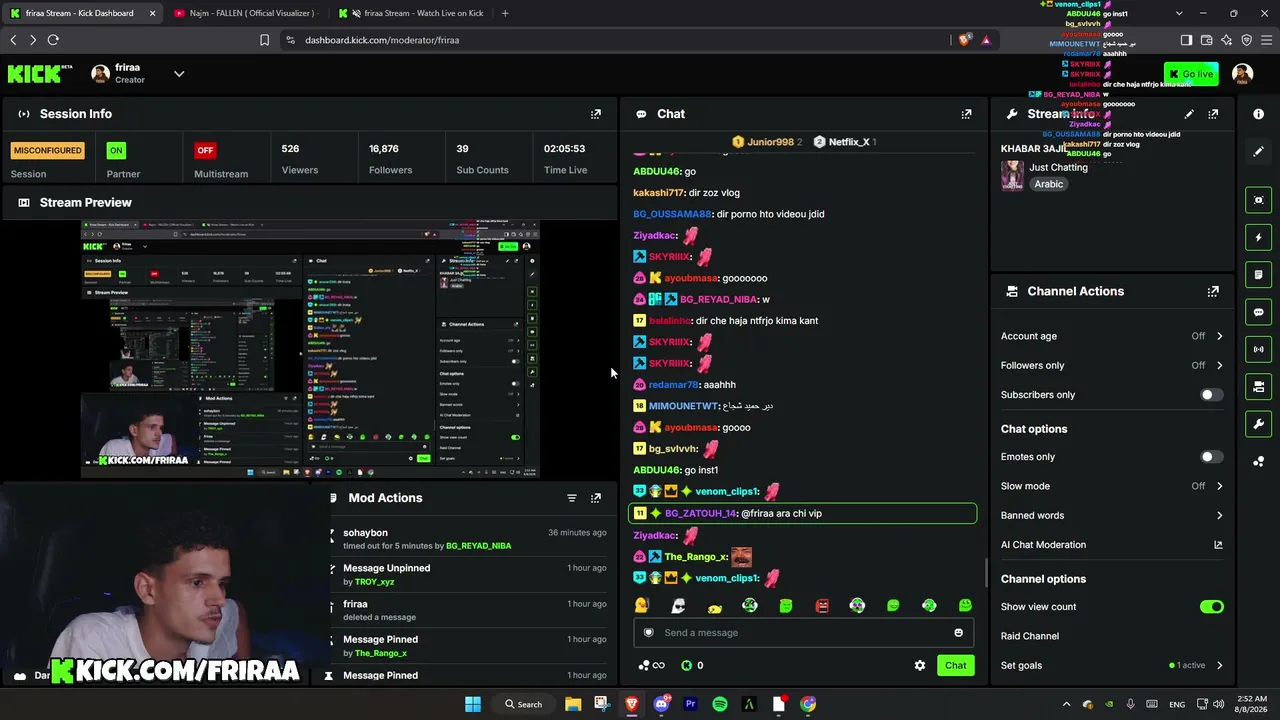Click the green Chat send button

[956, 665]
